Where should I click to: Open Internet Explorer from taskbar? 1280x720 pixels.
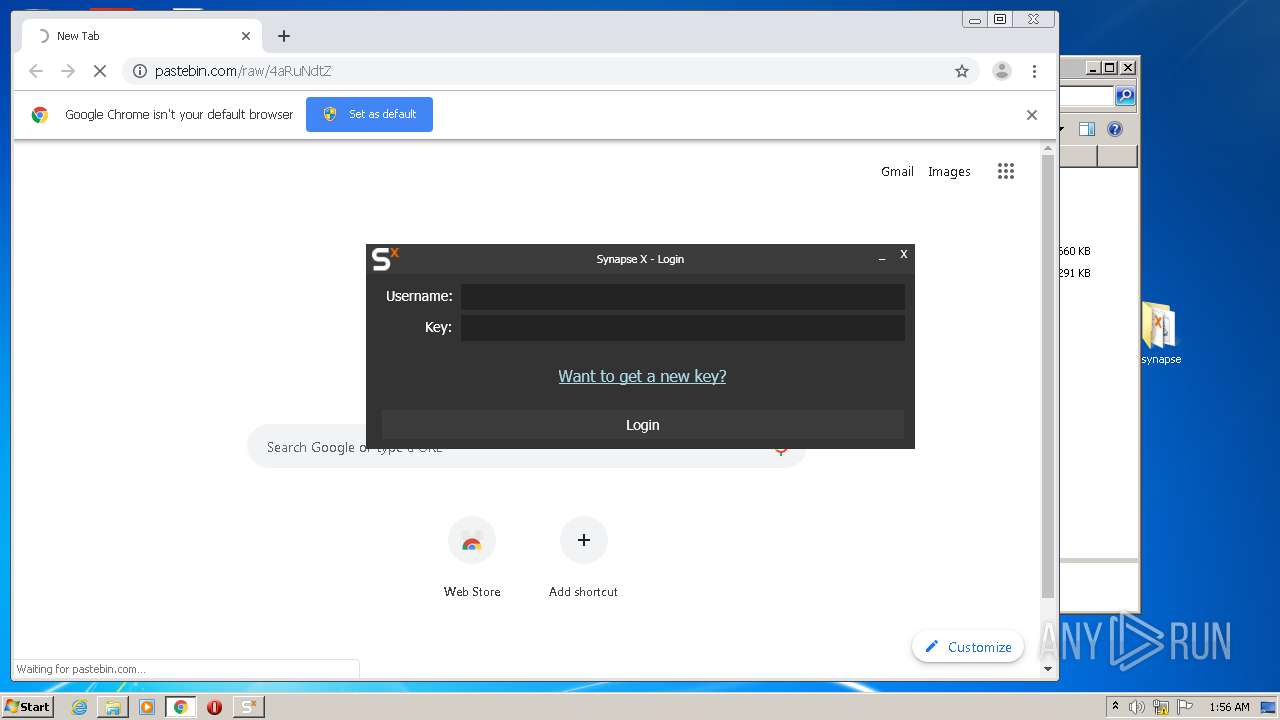point(79,707)
